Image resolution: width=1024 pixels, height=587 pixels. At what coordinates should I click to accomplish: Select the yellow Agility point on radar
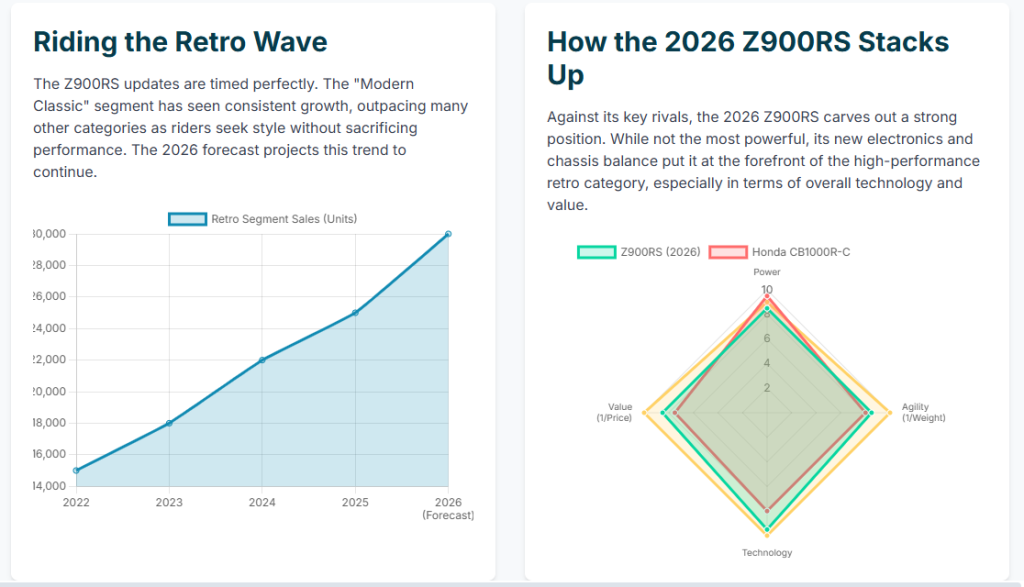(888, 413)
